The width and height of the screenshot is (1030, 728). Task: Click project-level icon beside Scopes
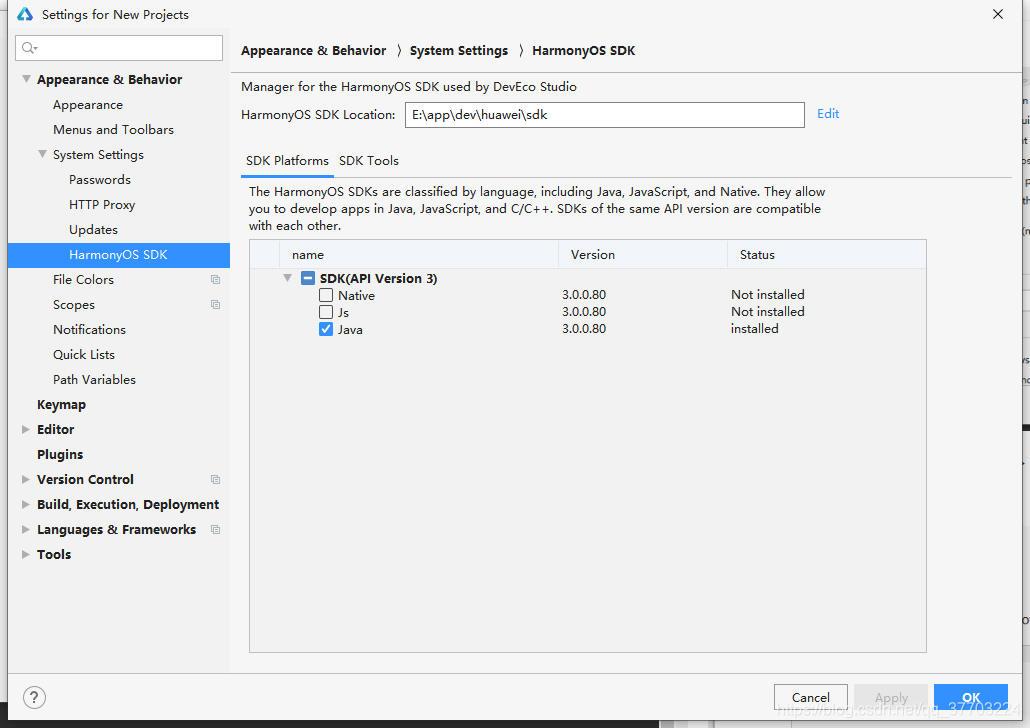(x=215, y=305)
